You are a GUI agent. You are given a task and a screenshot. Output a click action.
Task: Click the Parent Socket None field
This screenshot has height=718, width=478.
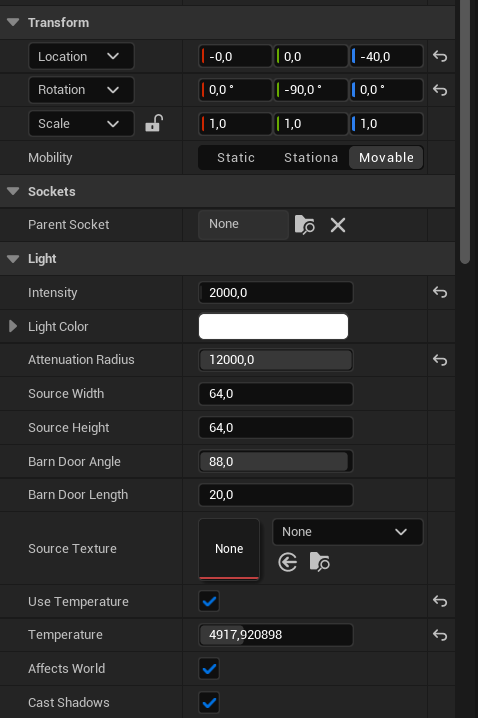click(x=243, y=224)
